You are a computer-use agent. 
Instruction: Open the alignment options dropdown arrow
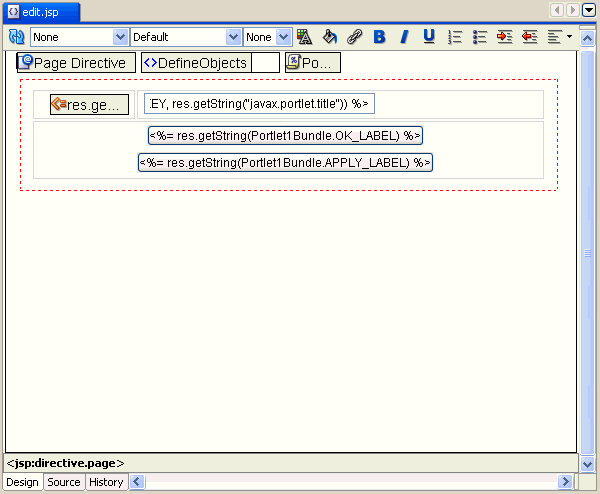(x=569, y=37)
